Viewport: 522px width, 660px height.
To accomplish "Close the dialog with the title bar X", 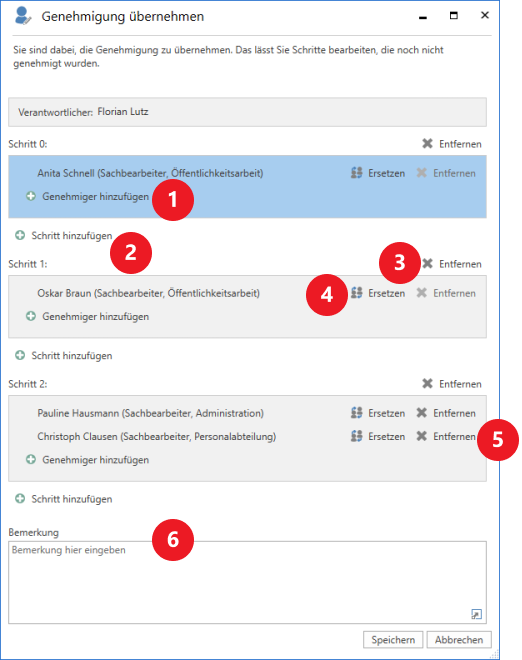I will 485,15.
